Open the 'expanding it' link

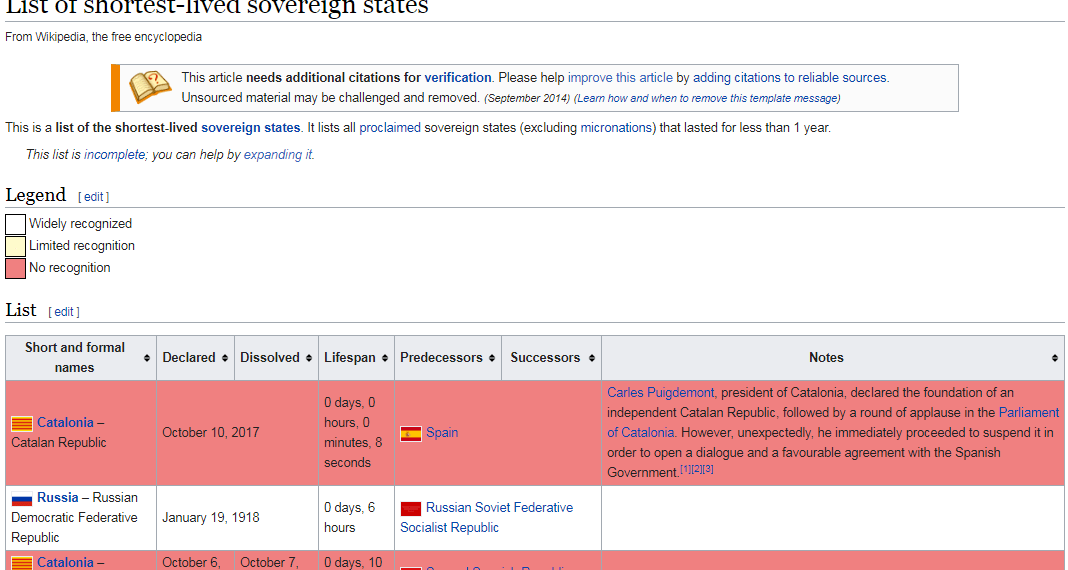[277, 155]
